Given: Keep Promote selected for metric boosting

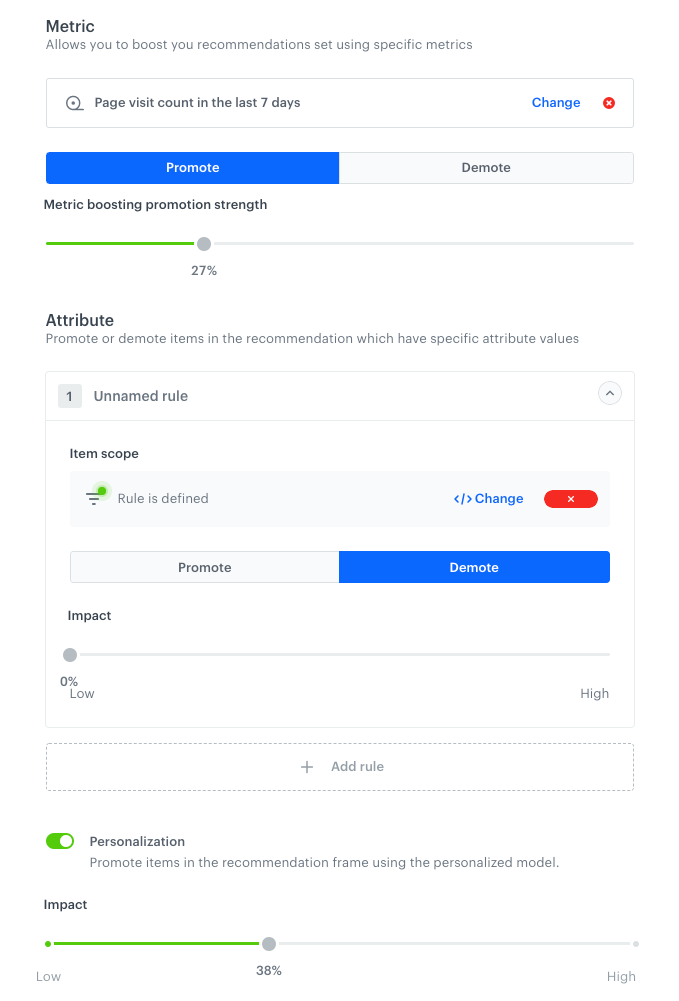Looking at the screenshot, I should [x=192, y=167].
